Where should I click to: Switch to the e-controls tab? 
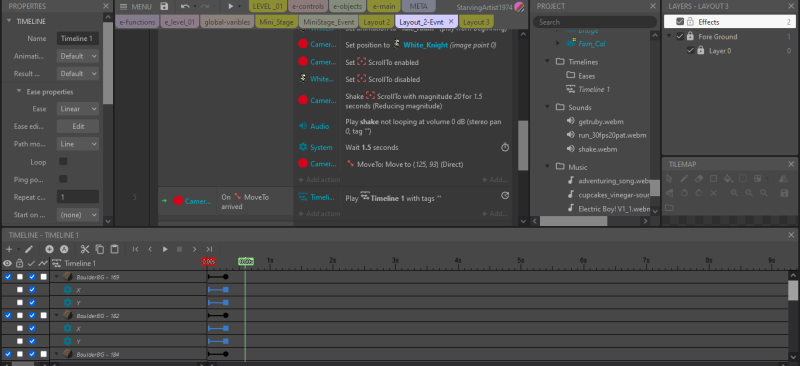[x=307, y=7]
